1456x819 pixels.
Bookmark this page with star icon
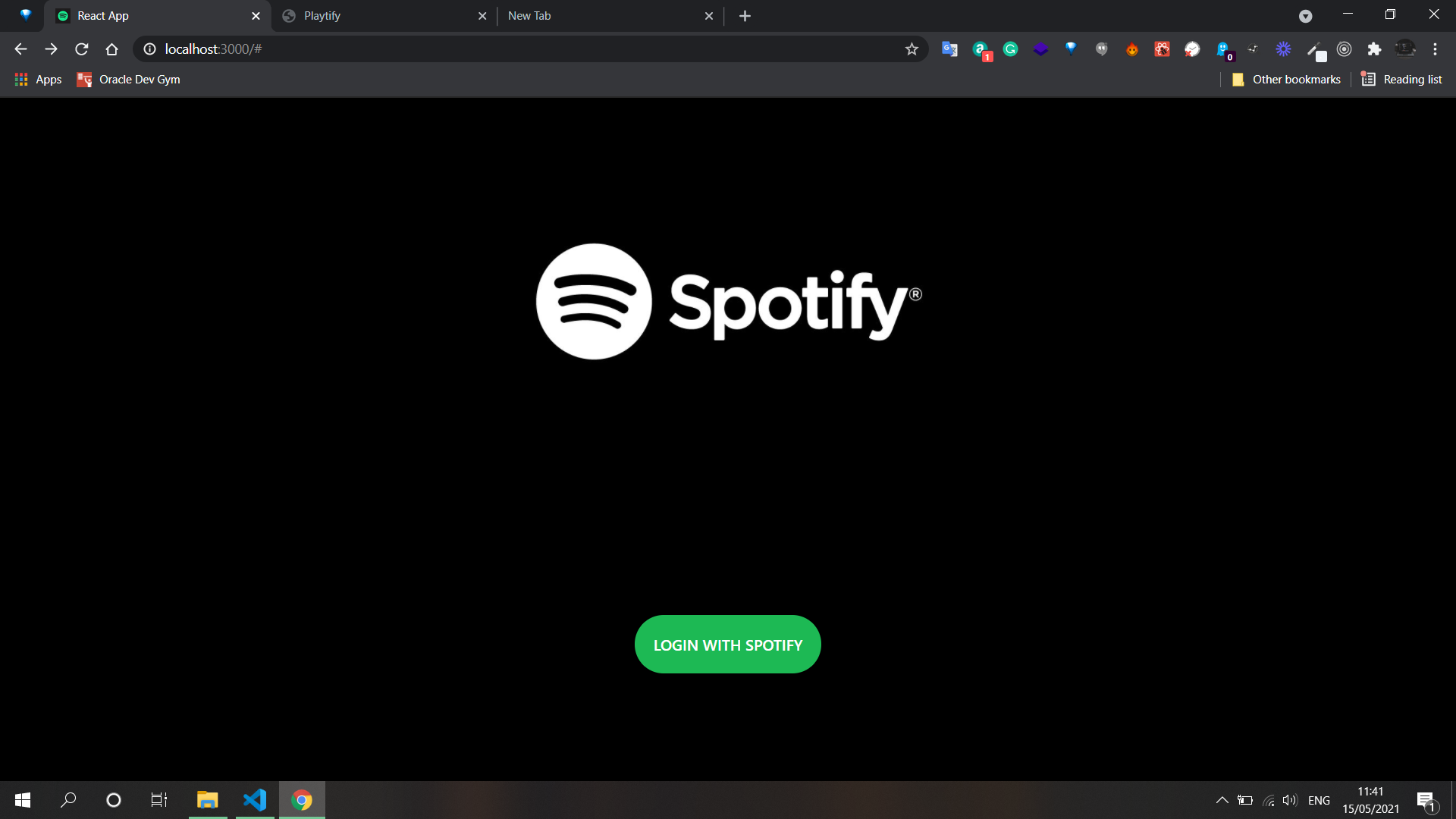[912, 49]
